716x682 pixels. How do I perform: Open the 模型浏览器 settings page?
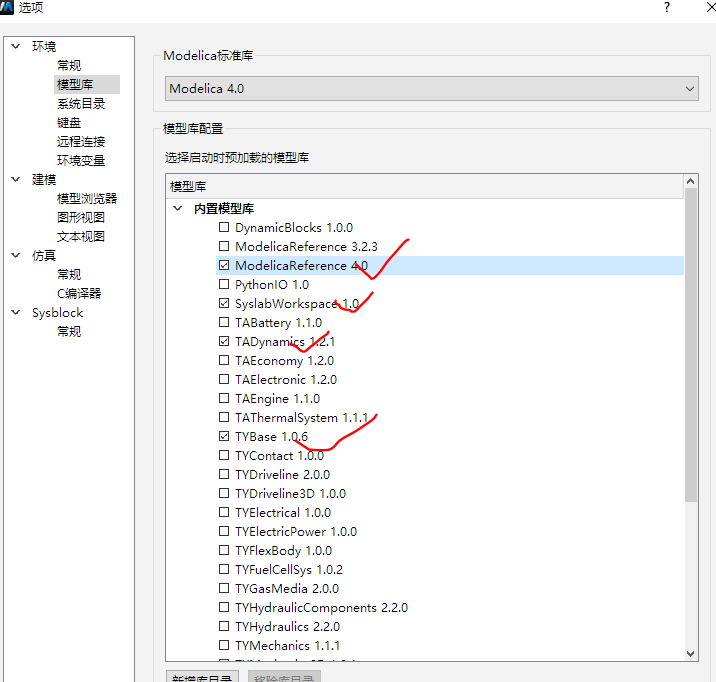[x=87, y=199]
